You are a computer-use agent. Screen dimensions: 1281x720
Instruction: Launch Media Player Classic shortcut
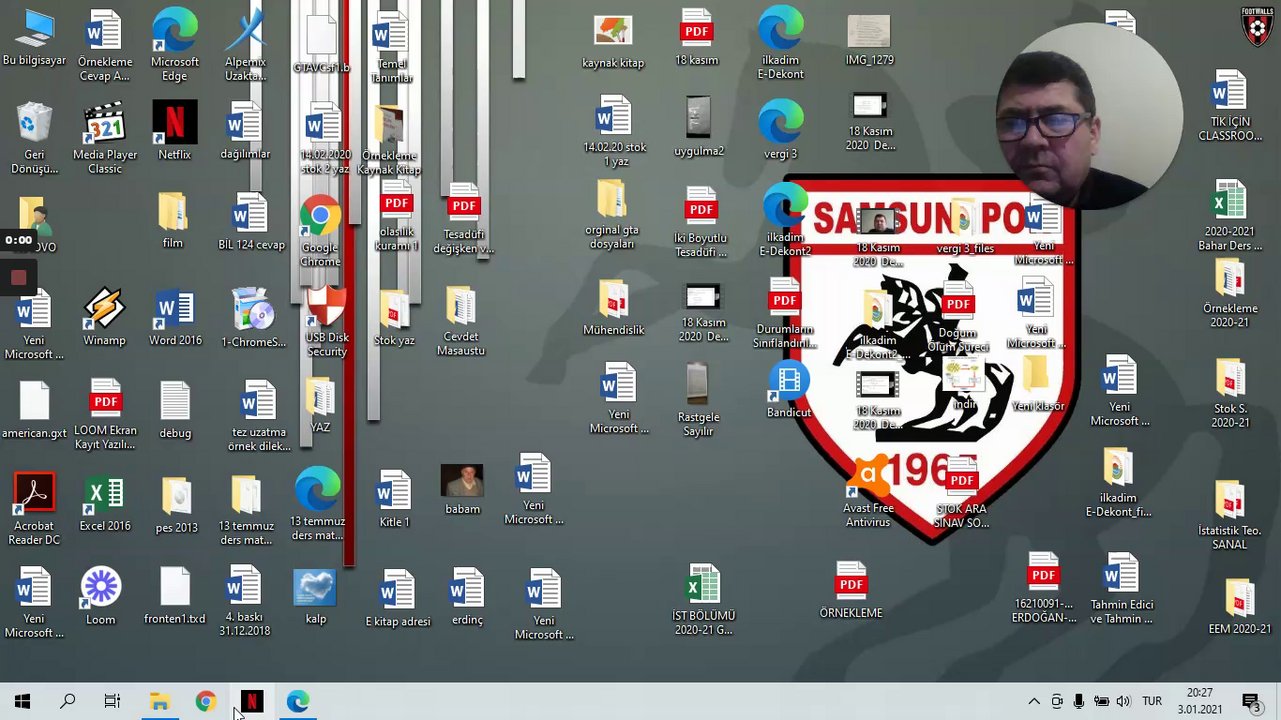point(105,138)
